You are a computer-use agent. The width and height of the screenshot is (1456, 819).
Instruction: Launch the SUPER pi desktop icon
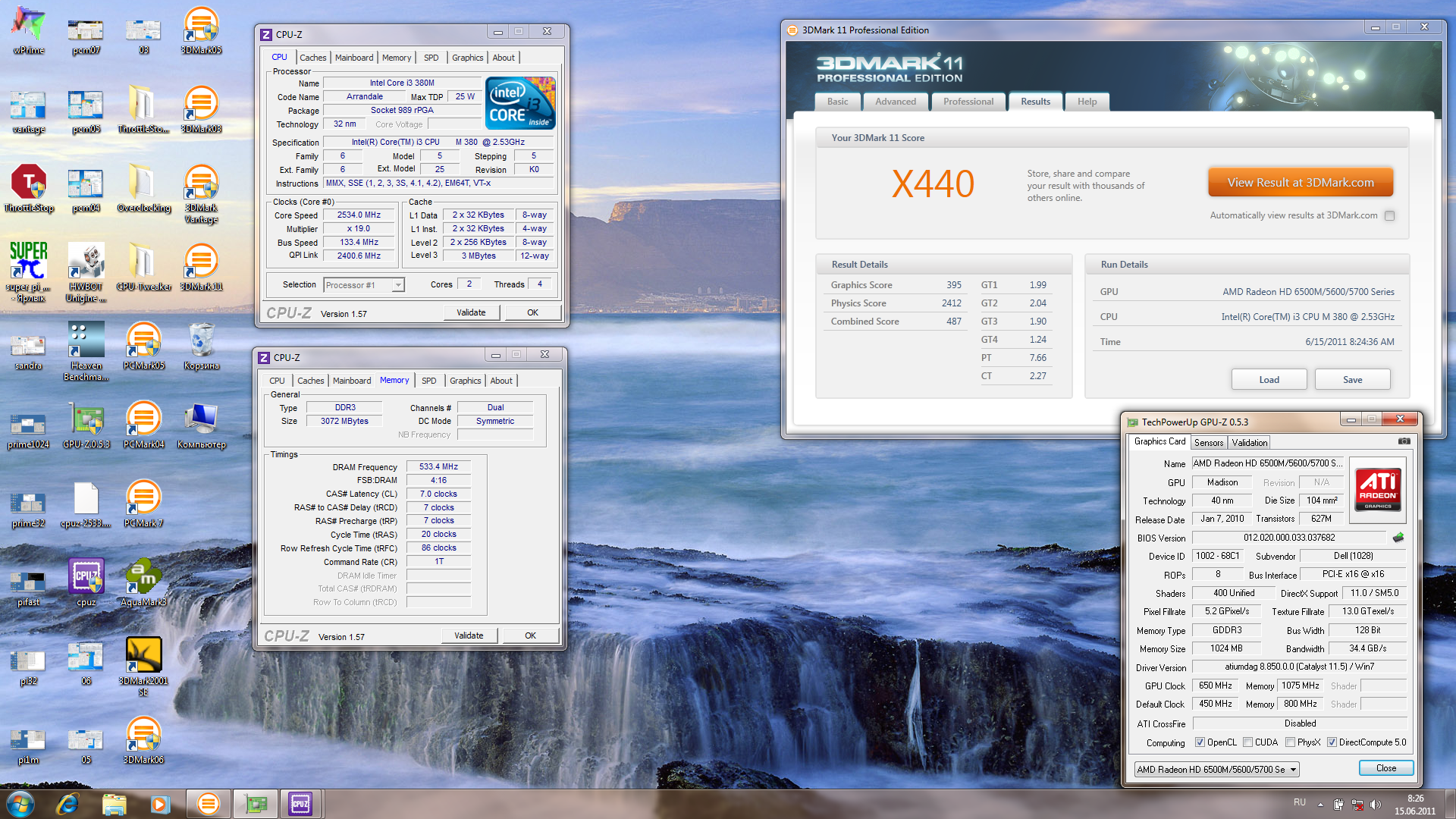29,271
